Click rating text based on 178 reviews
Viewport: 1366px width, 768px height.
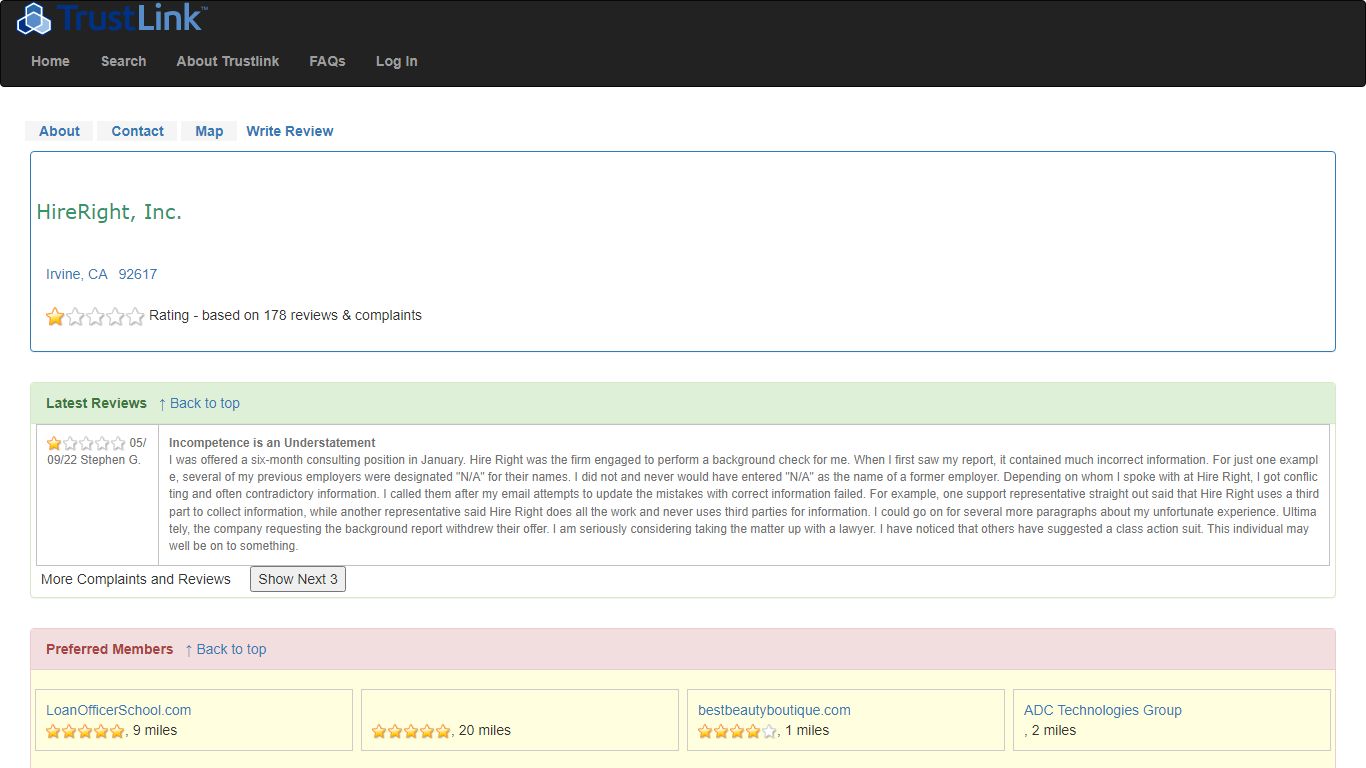[x=285, y=315]
